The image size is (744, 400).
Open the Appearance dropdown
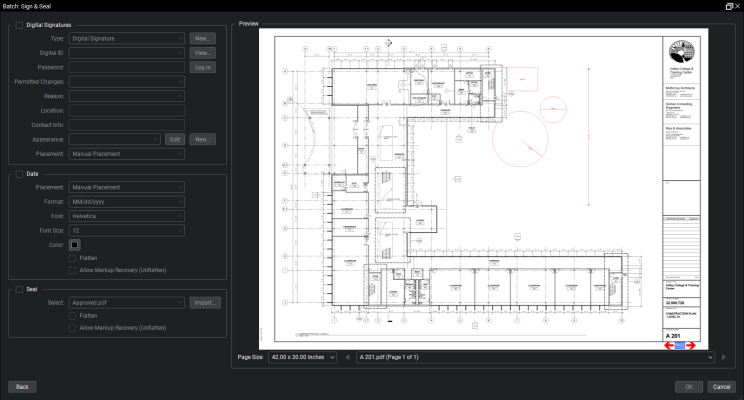pyautogui.click(x=114, y=140)
